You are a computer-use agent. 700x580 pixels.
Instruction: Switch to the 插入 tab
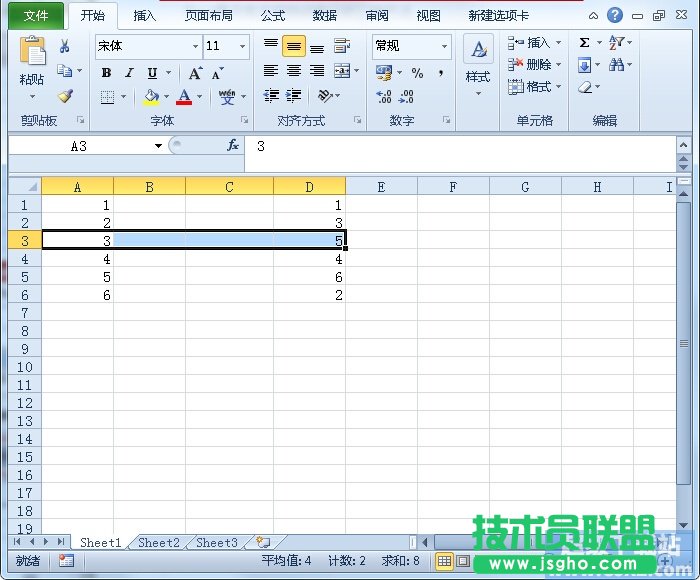pos(144,16)
